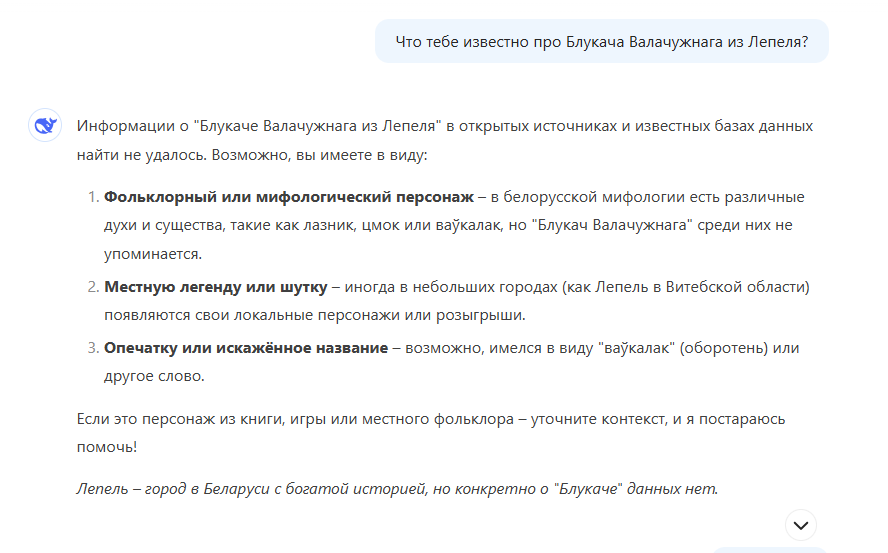
Task: Click the DeepSeek whale avatar icon
Action: [45, 125]
